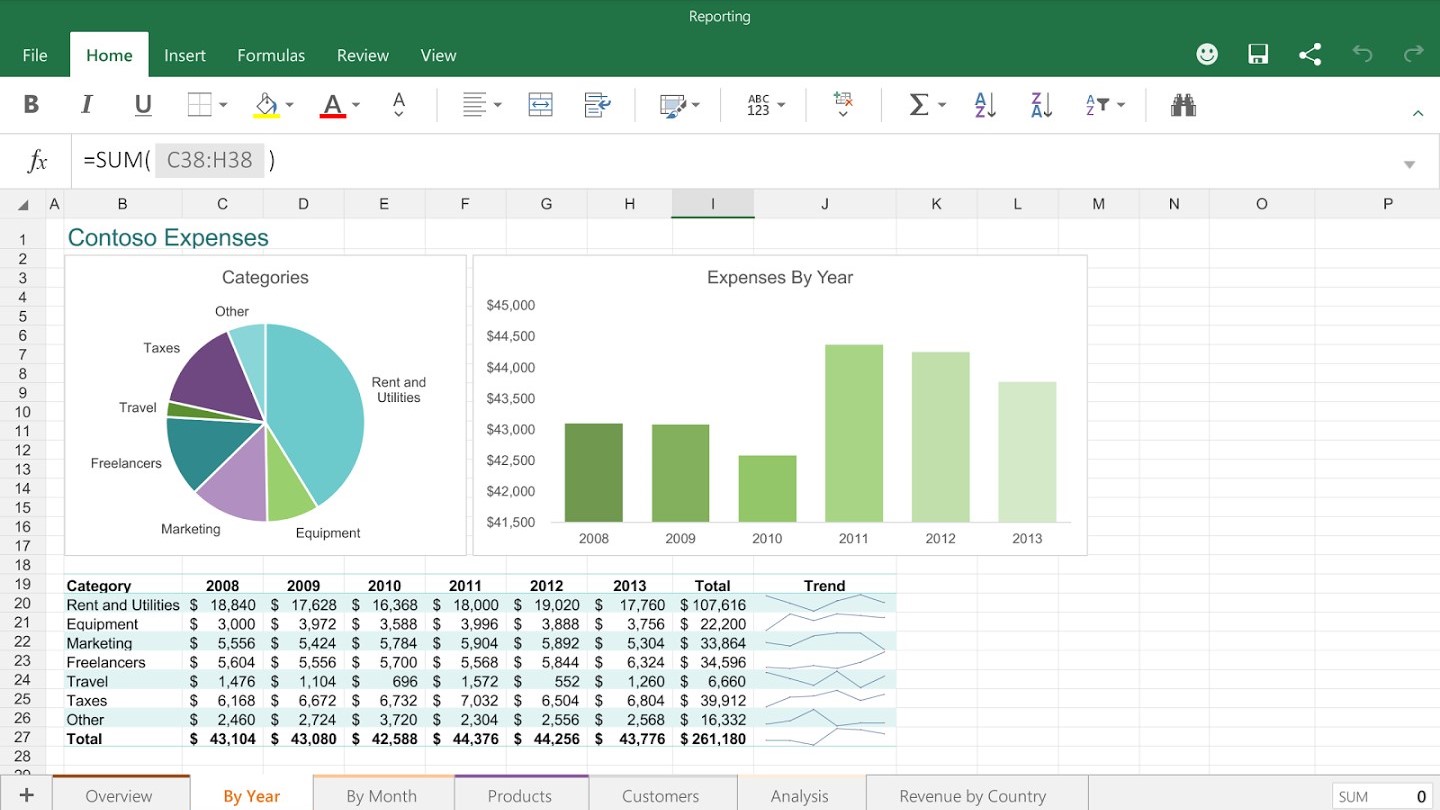Open Find using the binoculars icon
This screenshot has height=810, width=1440.
pos(1183,104)
